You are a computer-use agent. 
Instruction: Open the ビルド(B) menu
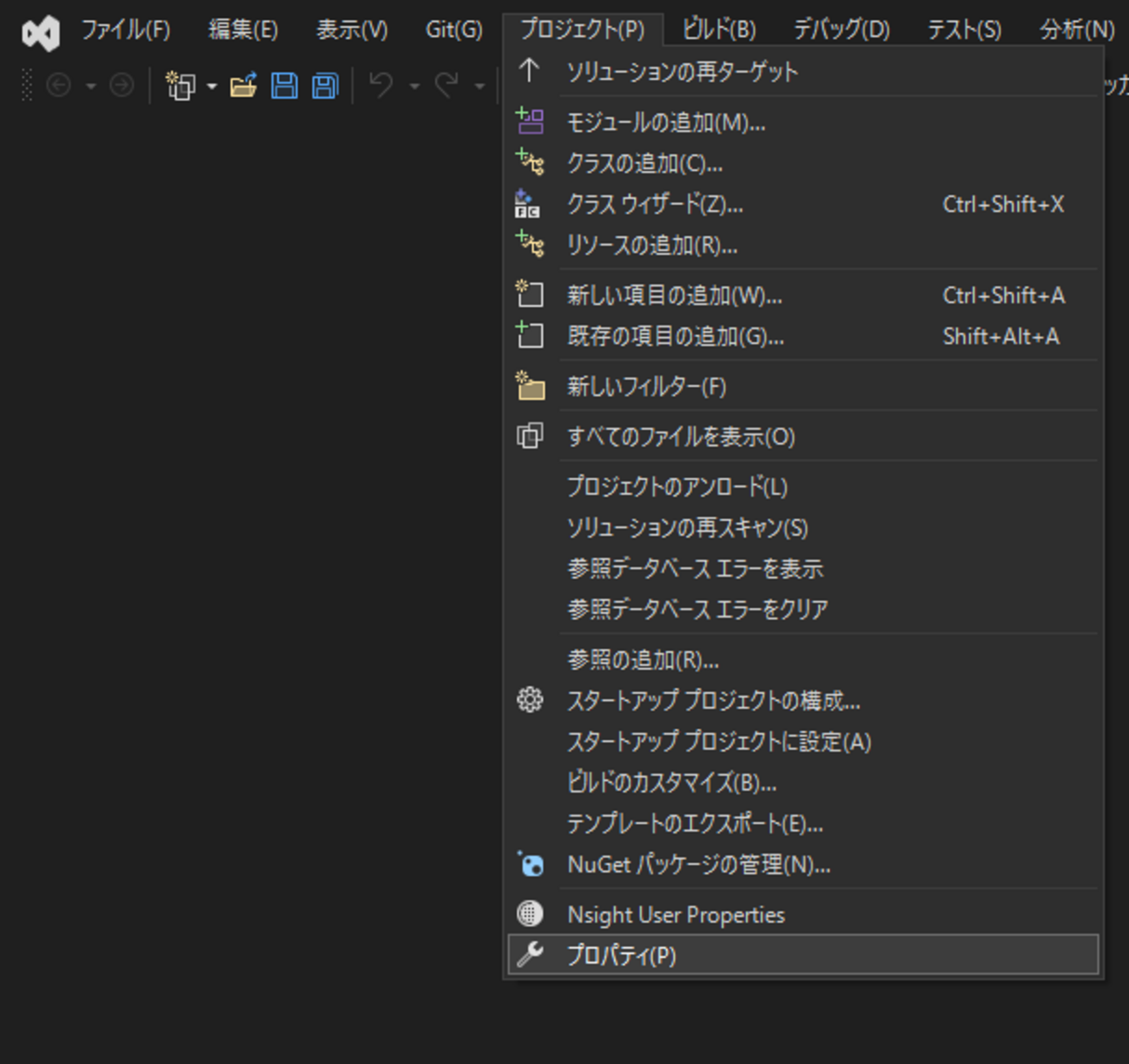click(719, 30)
